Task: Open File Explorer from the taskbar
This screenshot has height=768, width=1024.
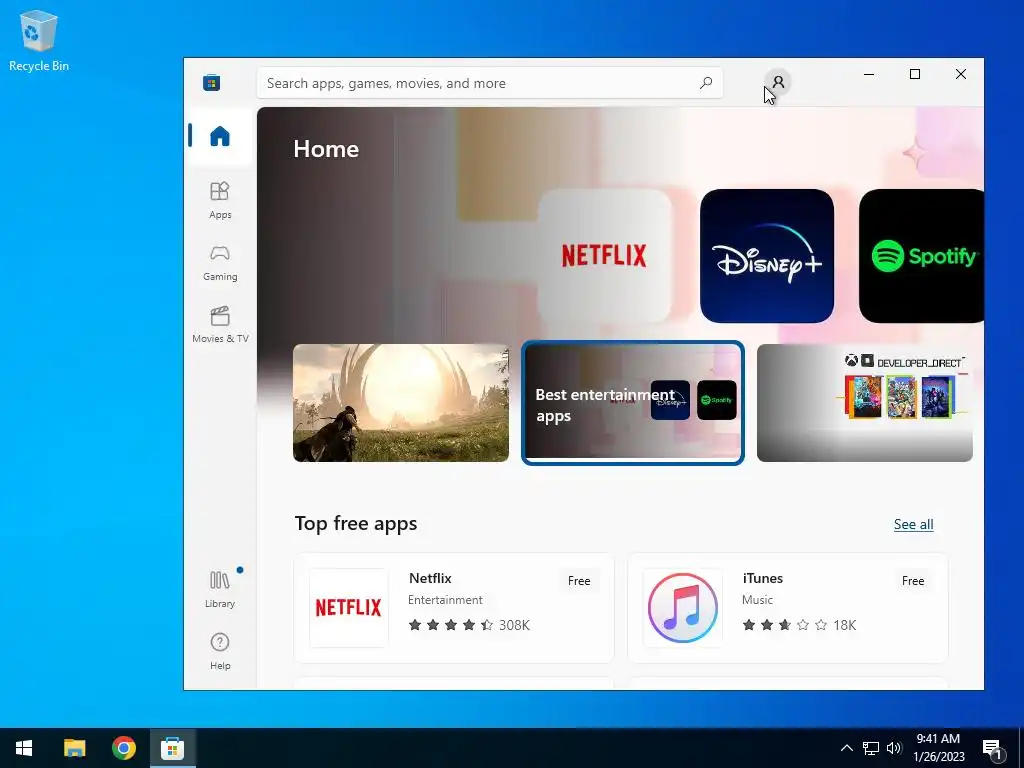Action: pos(74,748)
